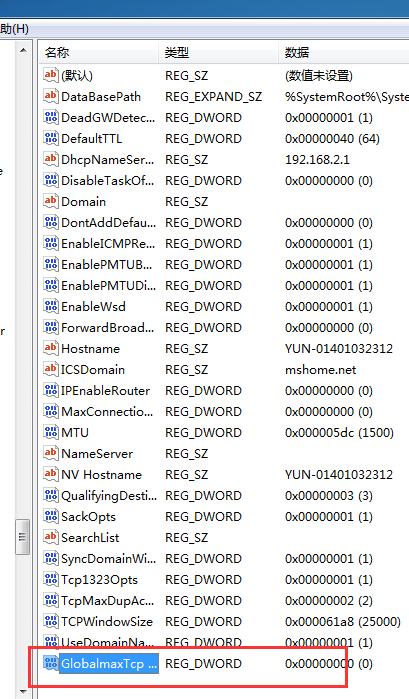Select the MTU registry value icon
Image resolution: width=409 pixels, height=699 pixels.
50,432
